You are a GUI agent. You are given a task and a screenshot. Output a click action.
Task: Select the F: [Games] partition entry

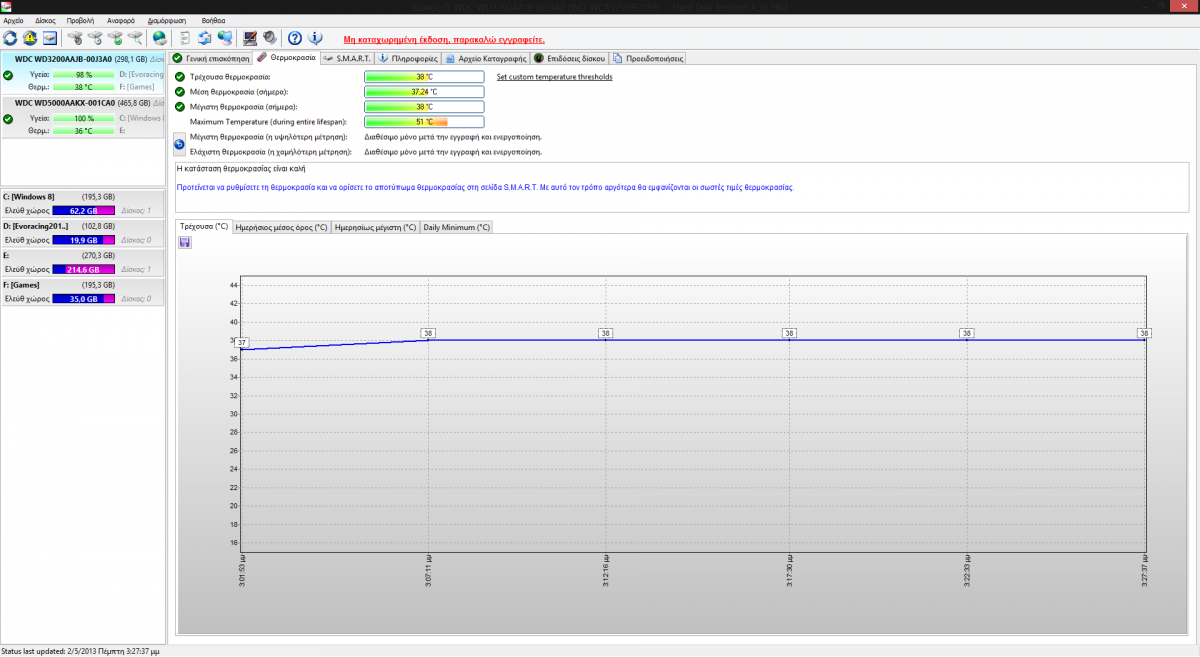point(83,291)
